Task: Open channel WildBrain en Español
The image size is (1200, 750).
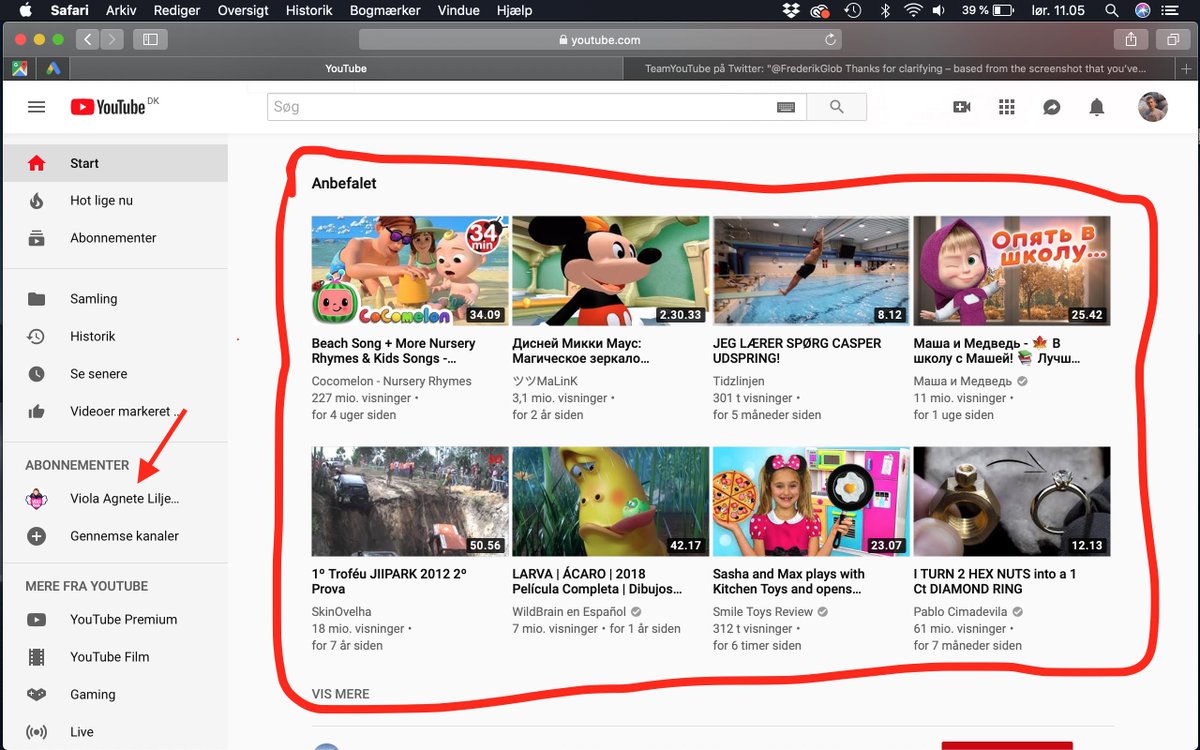Action: click(x=570, y=612)
